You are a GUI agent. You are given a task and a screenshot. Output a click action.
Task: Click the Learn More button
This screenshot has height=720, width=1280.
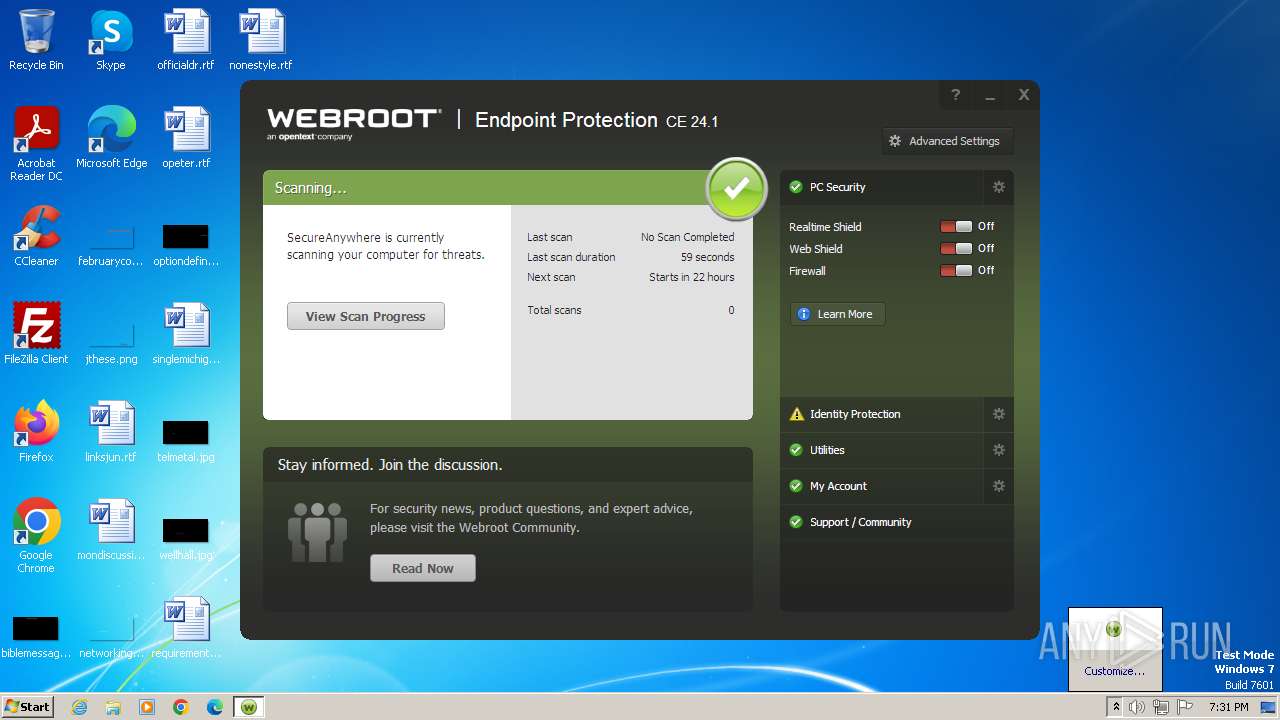[x=837, y=314]
